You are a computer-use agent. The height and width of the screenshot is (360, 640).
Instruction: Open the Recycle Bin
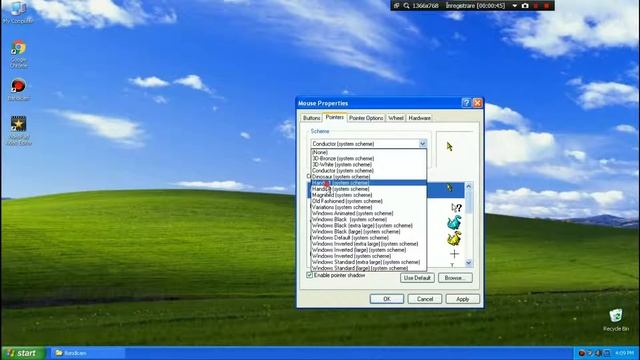click(x=616, y=320)
